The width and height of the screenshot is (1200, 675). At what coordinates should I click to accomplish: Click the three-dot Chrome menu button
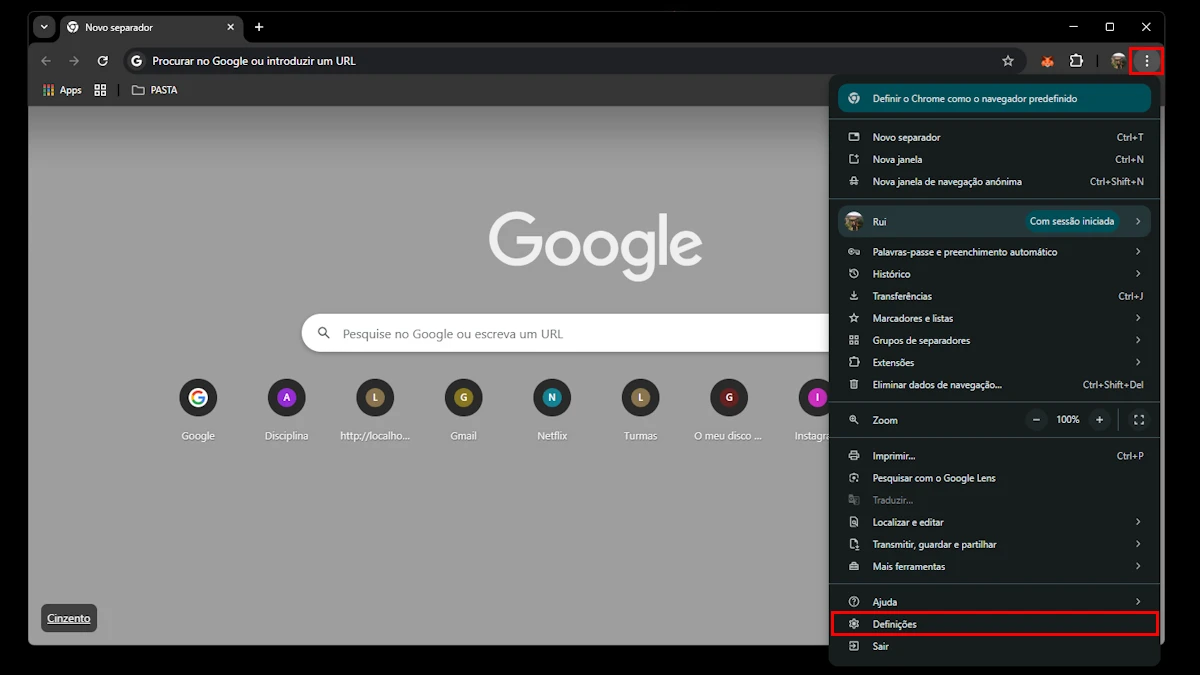point(1146,61)
